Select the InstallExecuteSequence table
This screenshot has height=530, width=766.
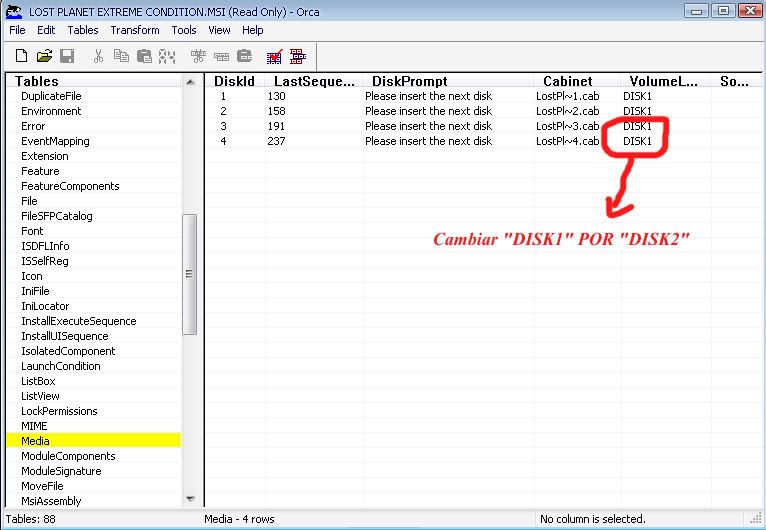[79, 321]
